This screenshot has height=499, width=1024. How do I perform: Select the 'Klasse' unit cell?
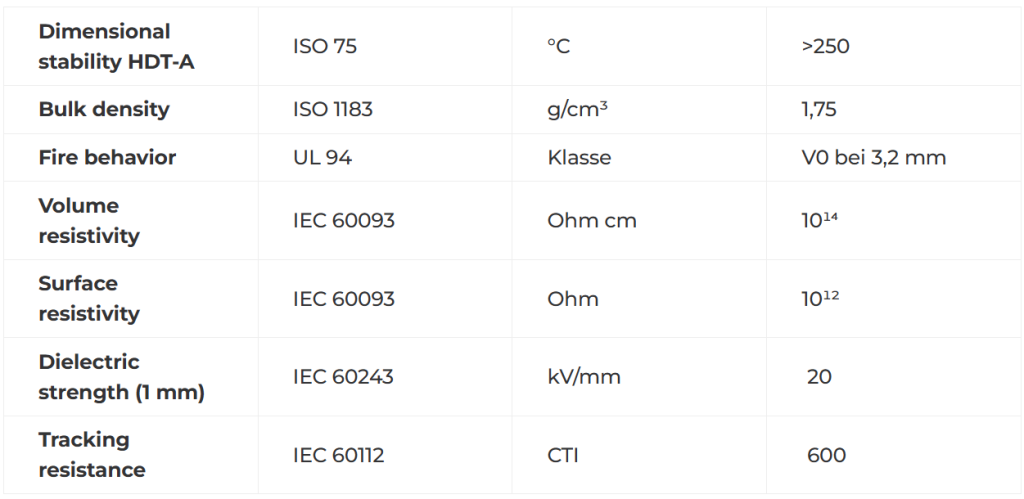579,157
